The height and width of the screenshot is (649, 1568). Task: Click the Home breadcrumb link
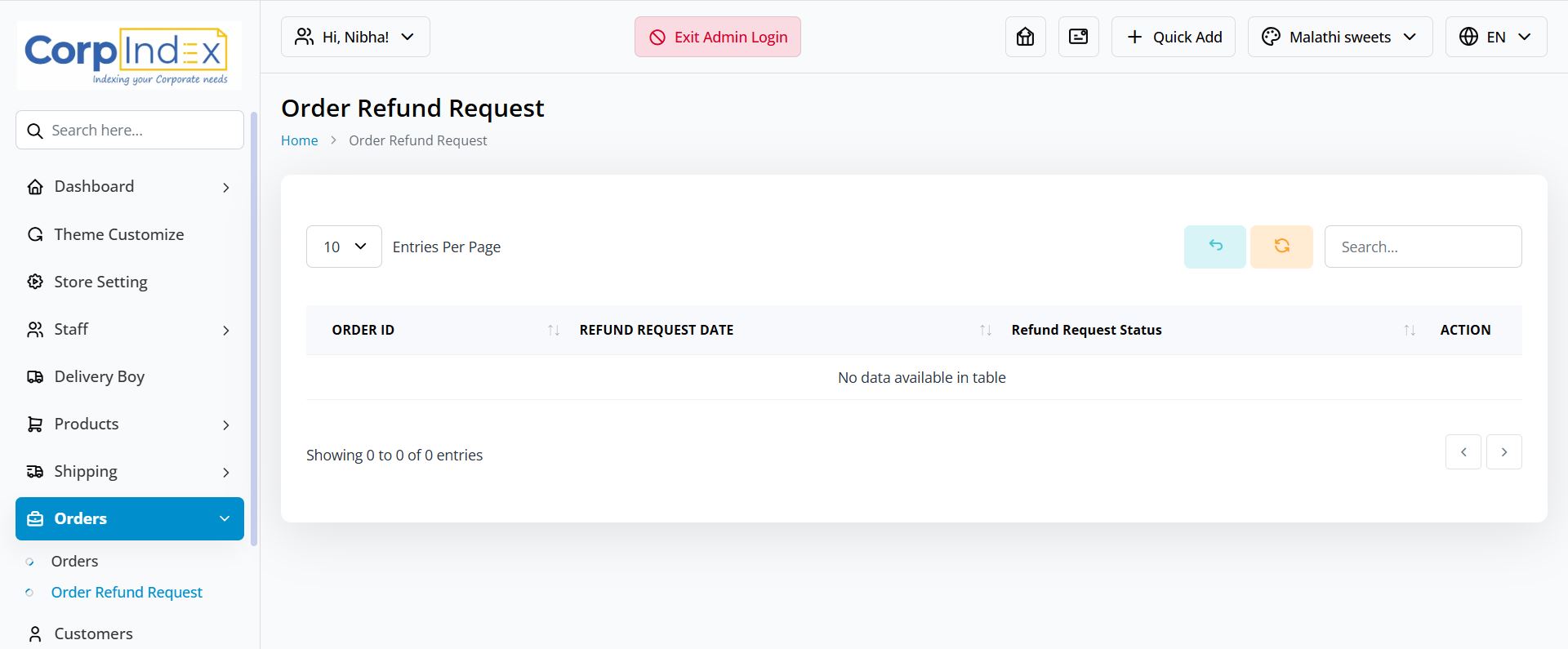click(x=299, y=140)
